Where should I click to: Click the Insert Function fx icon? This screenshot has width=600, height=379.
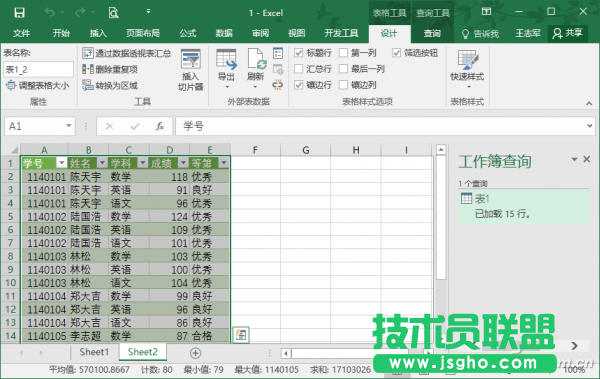coord(160,126)
